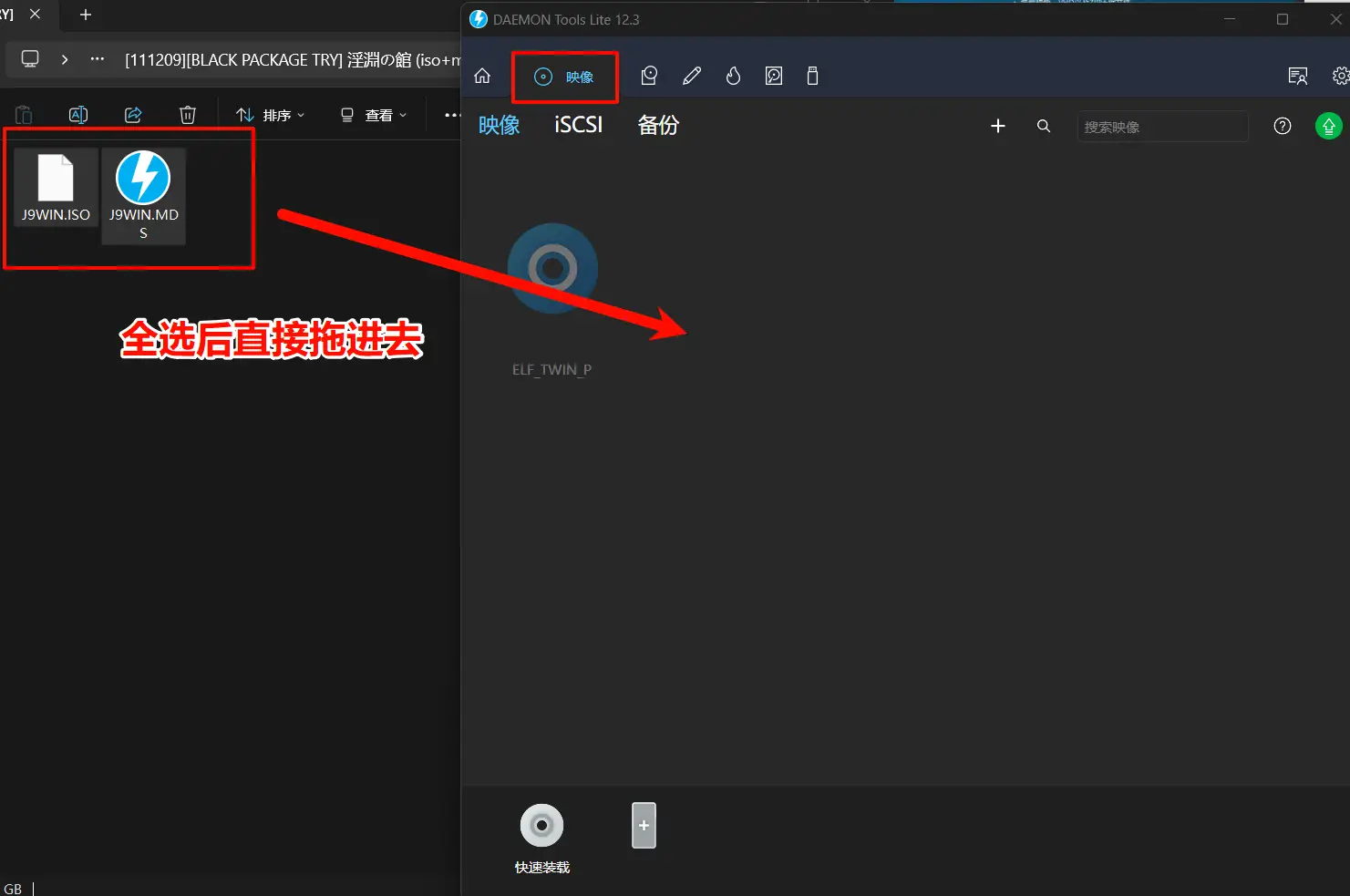Click the BLACK PACKAGE TRY folder path segment
The width and height of the screenshot is (1350, 896).
click(293, 60)
